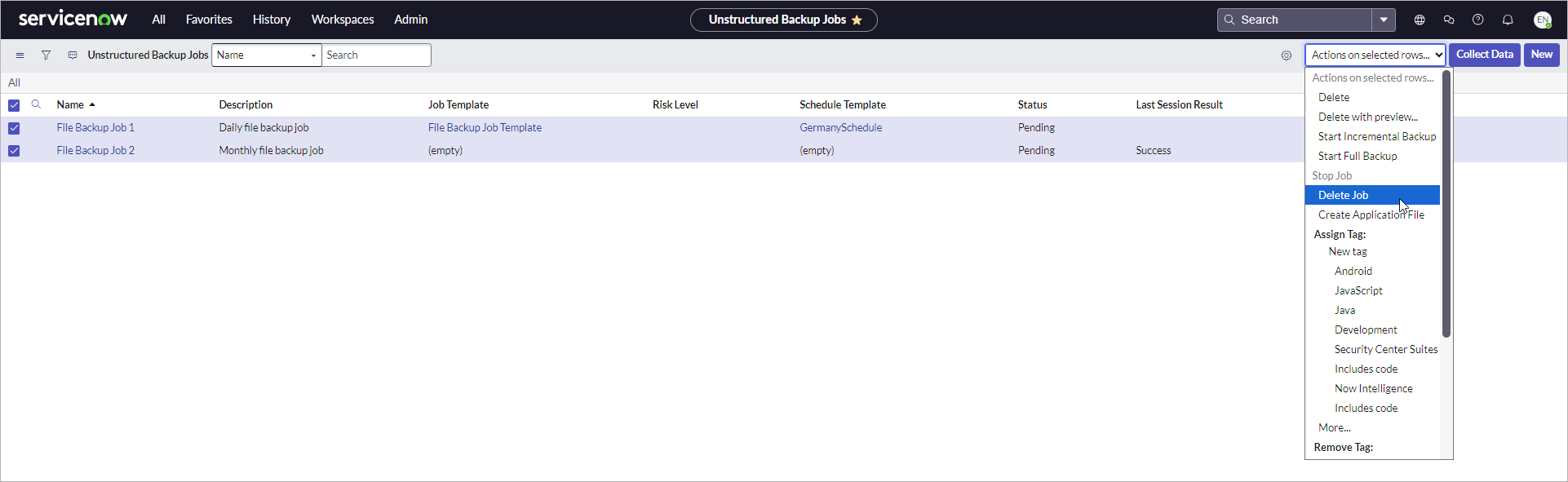Toggle the select-all rows checkbox
1568x482 pixels.
coord(14,105)
